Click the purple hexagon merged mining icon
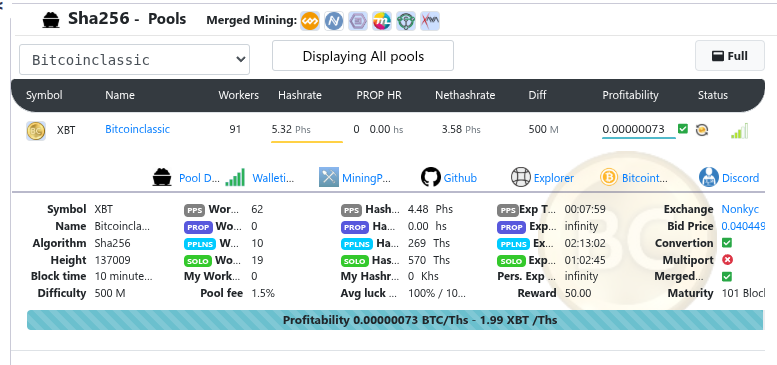Viewport: 777px width, 365px height. [x=358, y=21]
